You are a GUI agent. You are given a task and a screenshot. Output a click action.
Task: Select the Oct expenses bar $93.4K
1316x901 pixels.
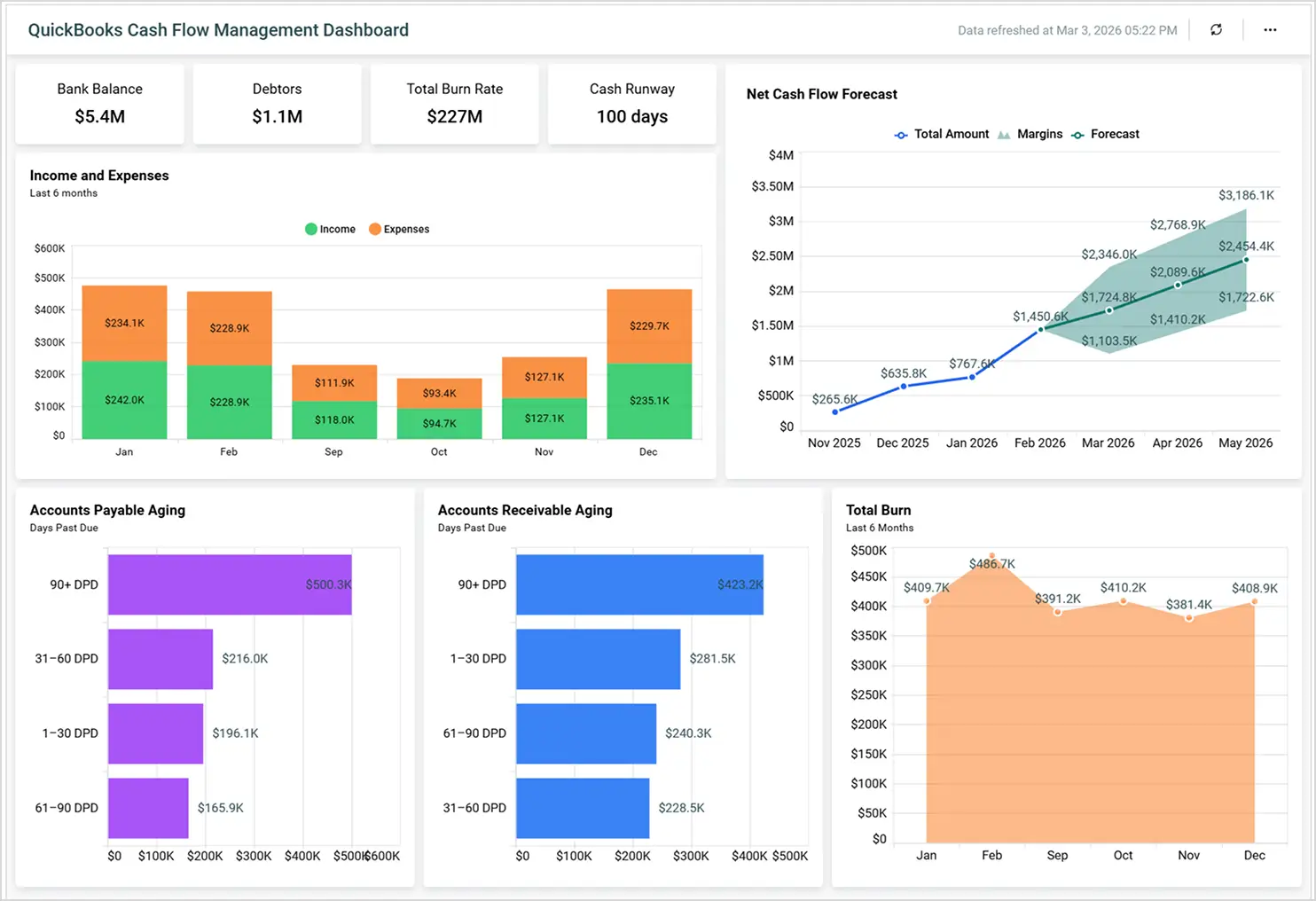439,394
